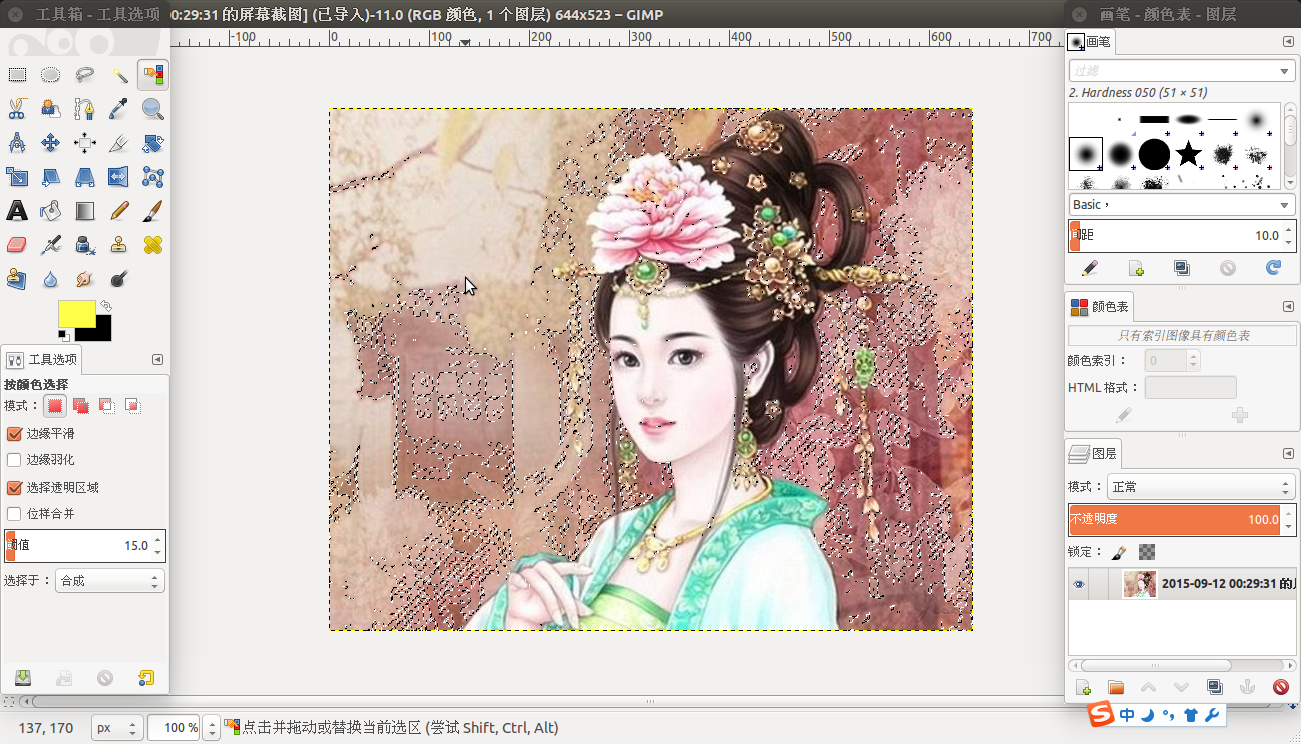Open the px unit dropdown in status bar

117,728
